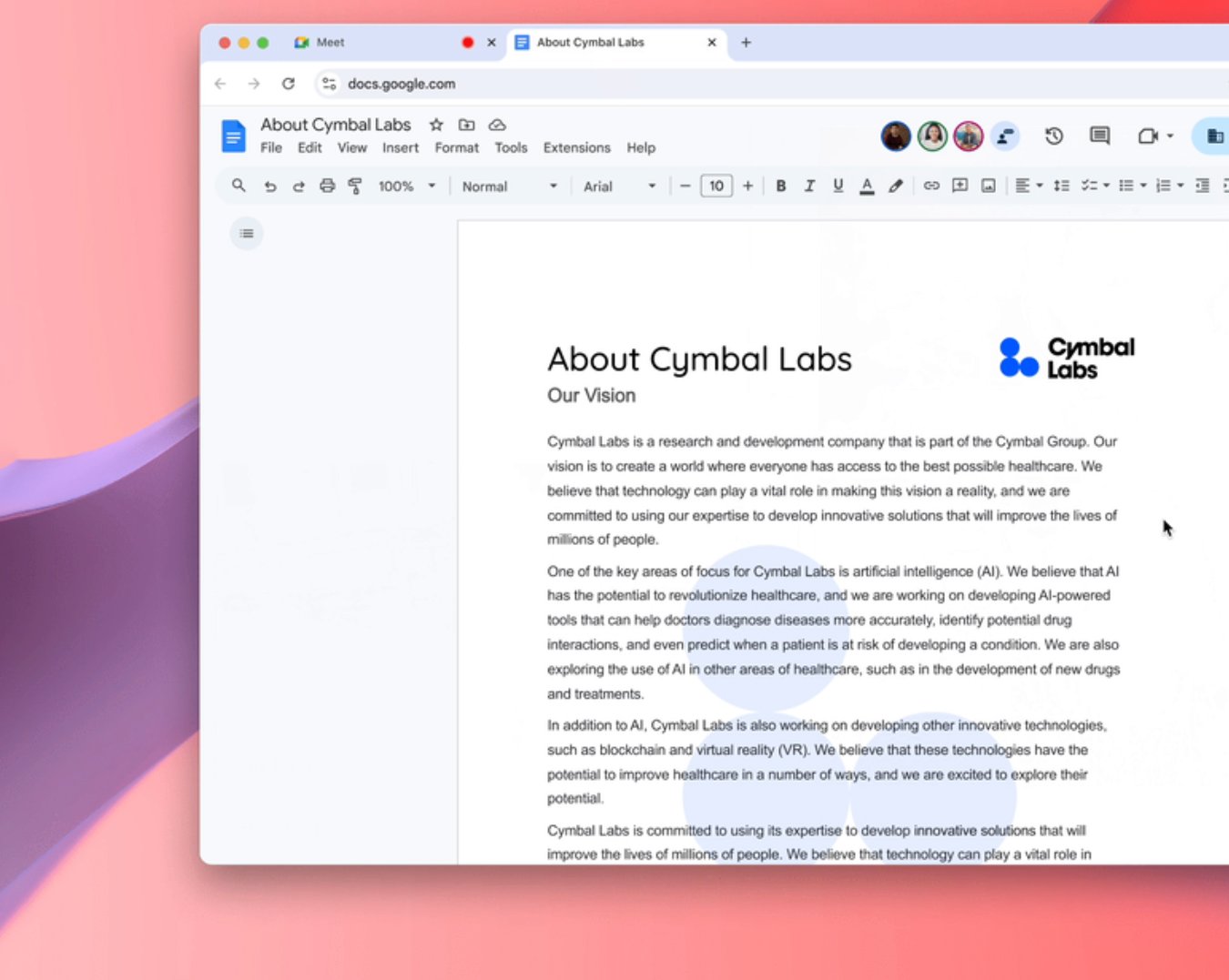Image resolution: width=1229 pixels, height=980 pixels.
Task: Open the 100% zoom dropdown
Action: pos(407,186)
